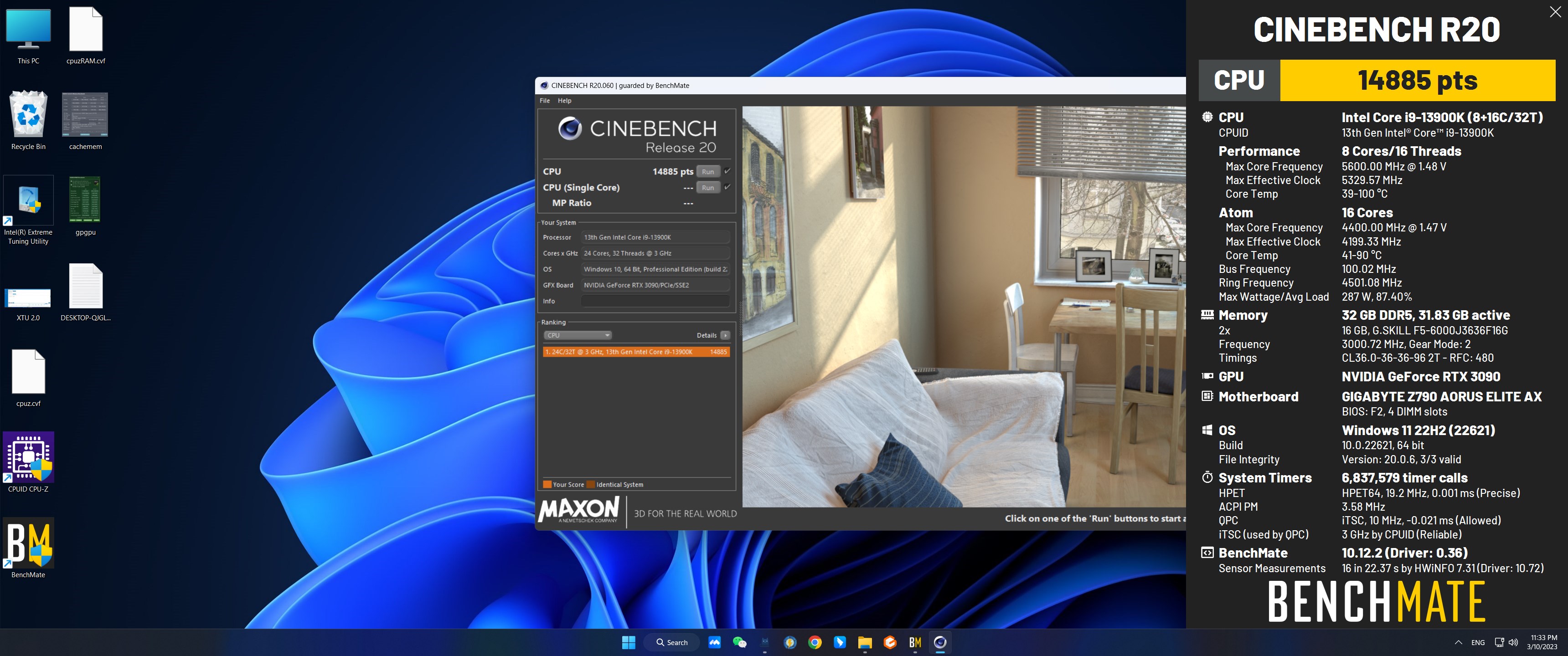Click the Max Wattage 287 W value
Screen dimensions: 1568x656
click(1376, 297)
